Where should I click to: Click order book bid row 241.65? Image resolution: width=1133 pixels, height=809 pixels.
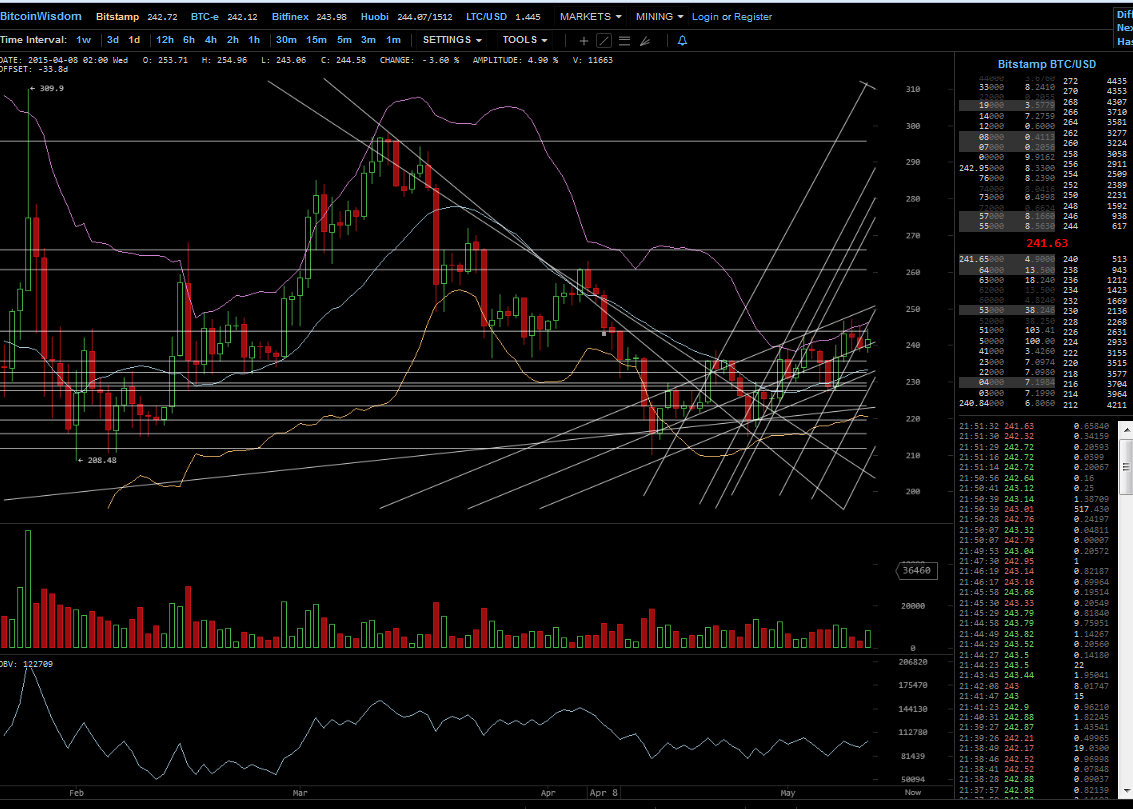[1007, 259]
